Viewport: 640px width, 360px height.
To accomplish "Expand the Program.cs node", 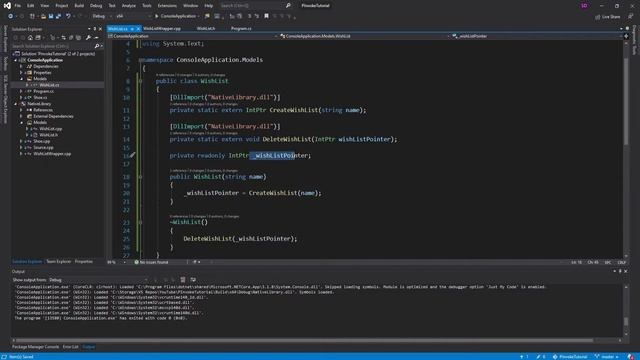I will (x=22, y=91).
